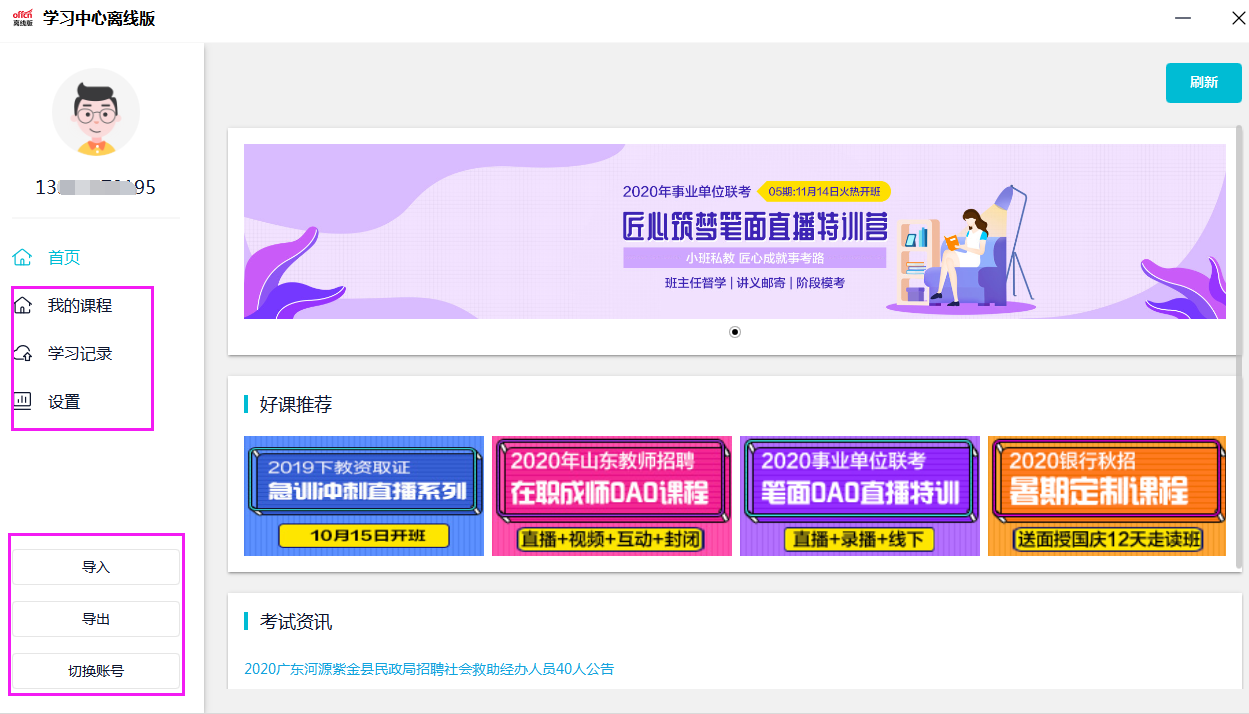1249x714 pixels.
Task: Open the 2020银行秋招 course thumbnail
Action: click(1106, 496)
